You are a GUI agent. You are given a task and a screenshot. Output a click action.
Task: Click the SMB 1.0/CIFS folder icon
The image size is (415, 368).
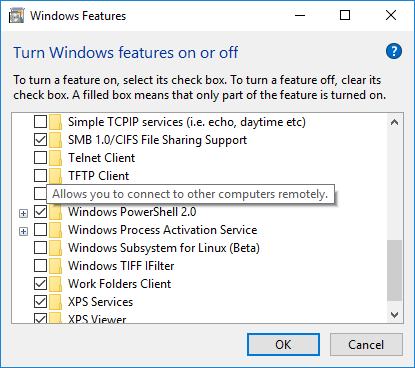click(55, 140)
